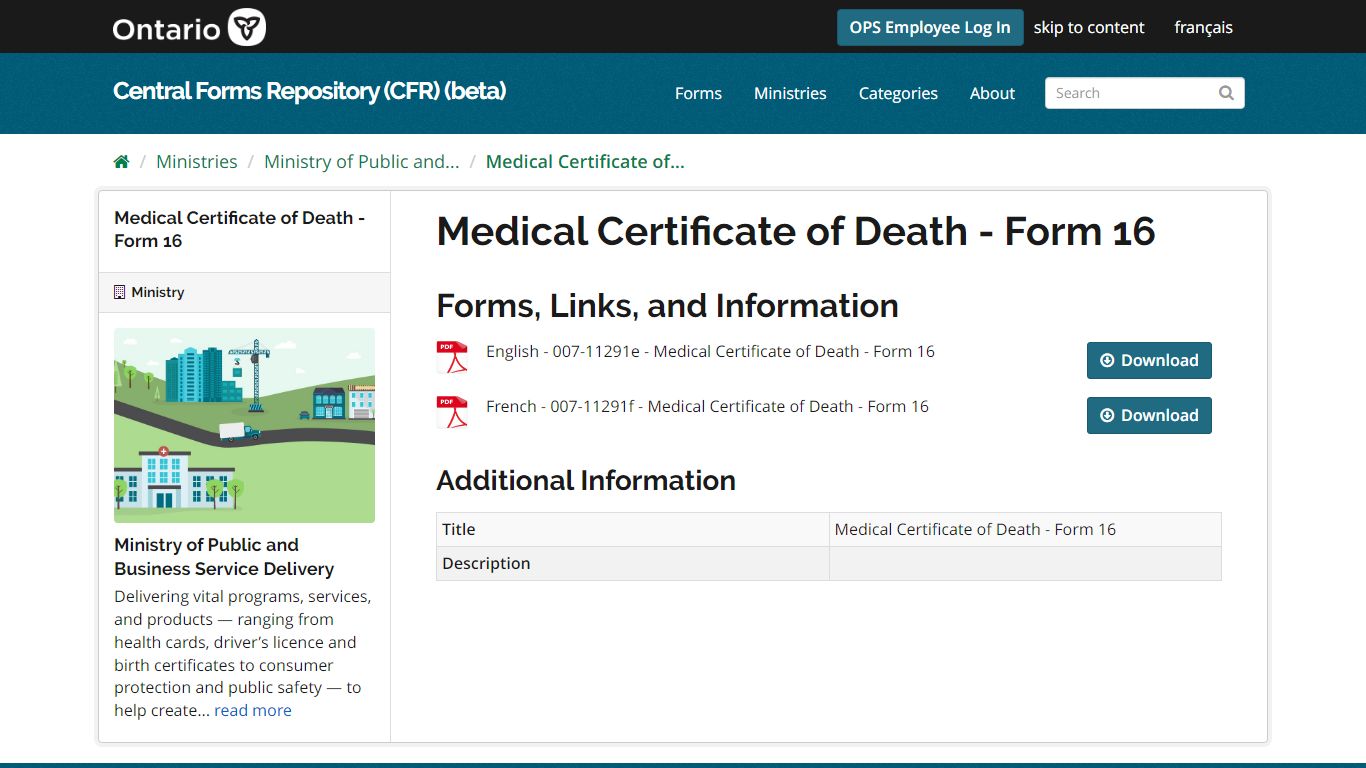Image resolution: width=1366 pixels, height=768 pixels.
Task: Click the sidebar Medical Certificate of Death title
Action: (x=239, y=229)
